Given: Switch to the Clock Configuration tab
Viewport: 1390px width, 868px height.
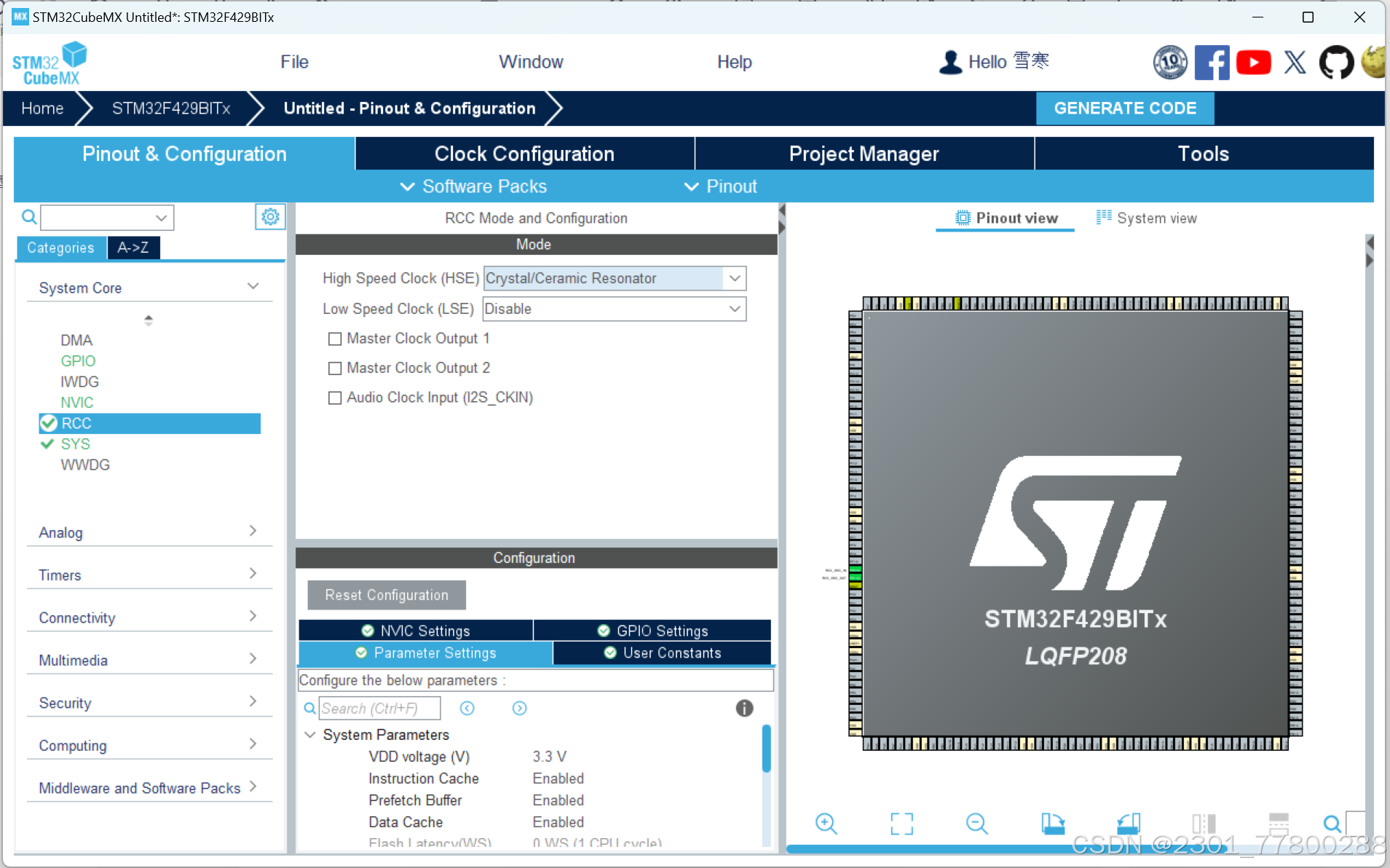Looking at the screenshot, I should click(524, 154).
